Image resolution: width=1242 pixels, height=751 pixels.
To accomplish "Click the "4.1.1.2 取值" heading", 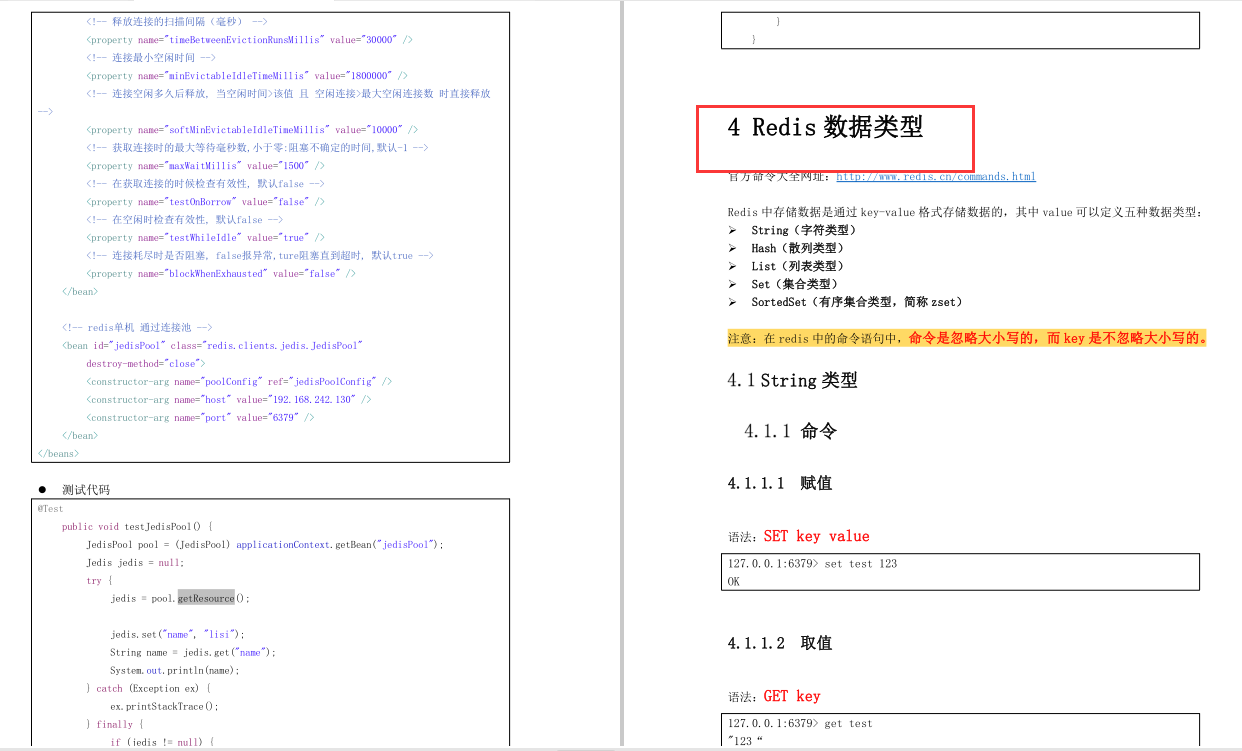I will tap(779, 643).
